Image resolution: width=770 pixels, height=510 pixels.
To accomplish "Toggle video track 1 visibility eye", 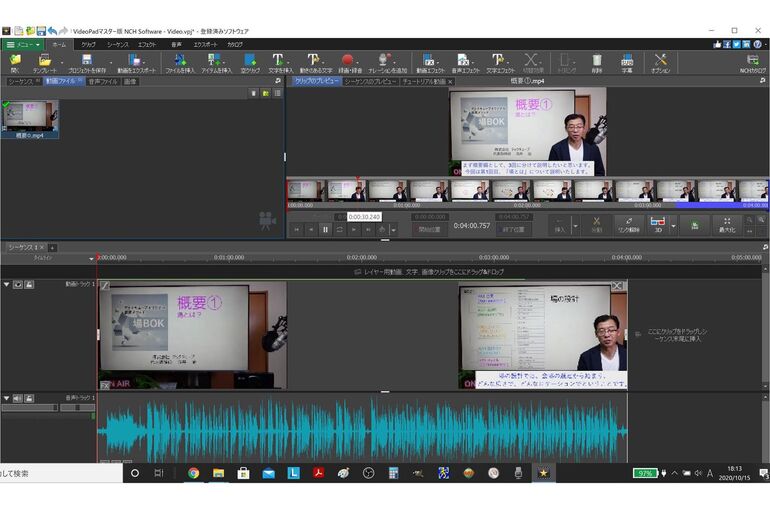I will [18, 284].
